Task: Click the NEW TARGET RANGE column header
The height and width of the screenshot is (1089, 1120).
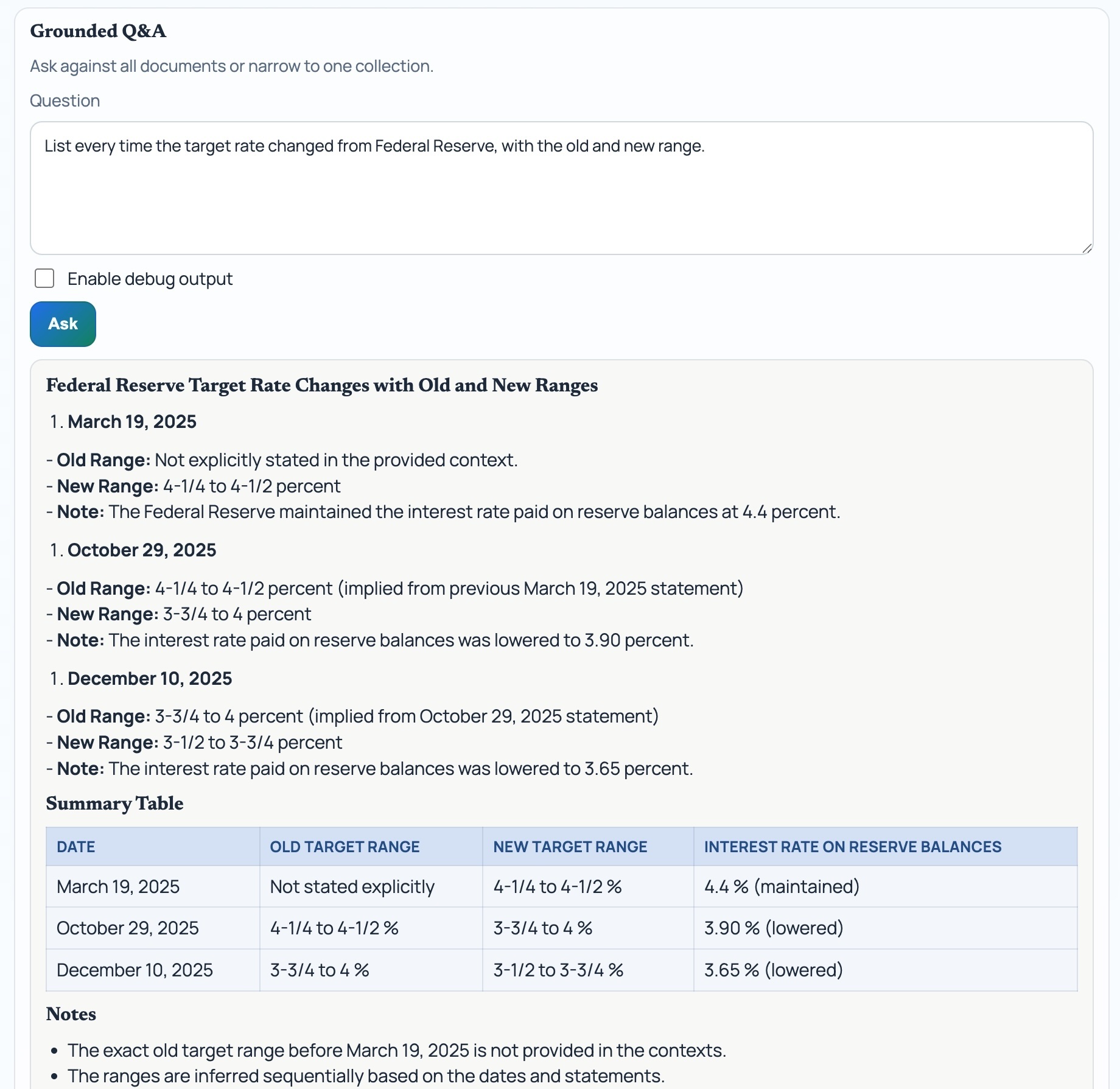Action: coord(570,847)
